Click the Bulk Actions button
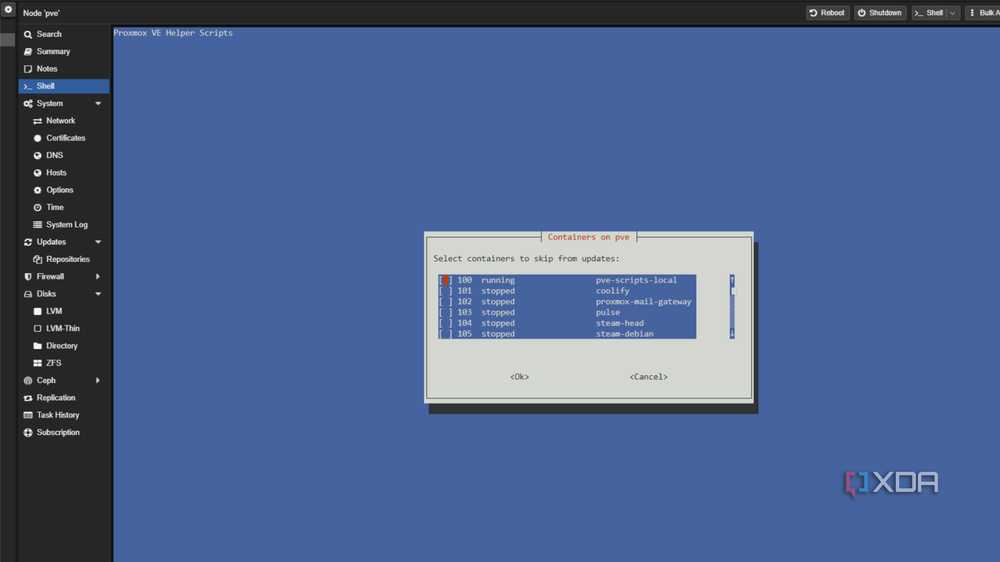This screenshot has height=562, width=1000. [x=983, y=13]
